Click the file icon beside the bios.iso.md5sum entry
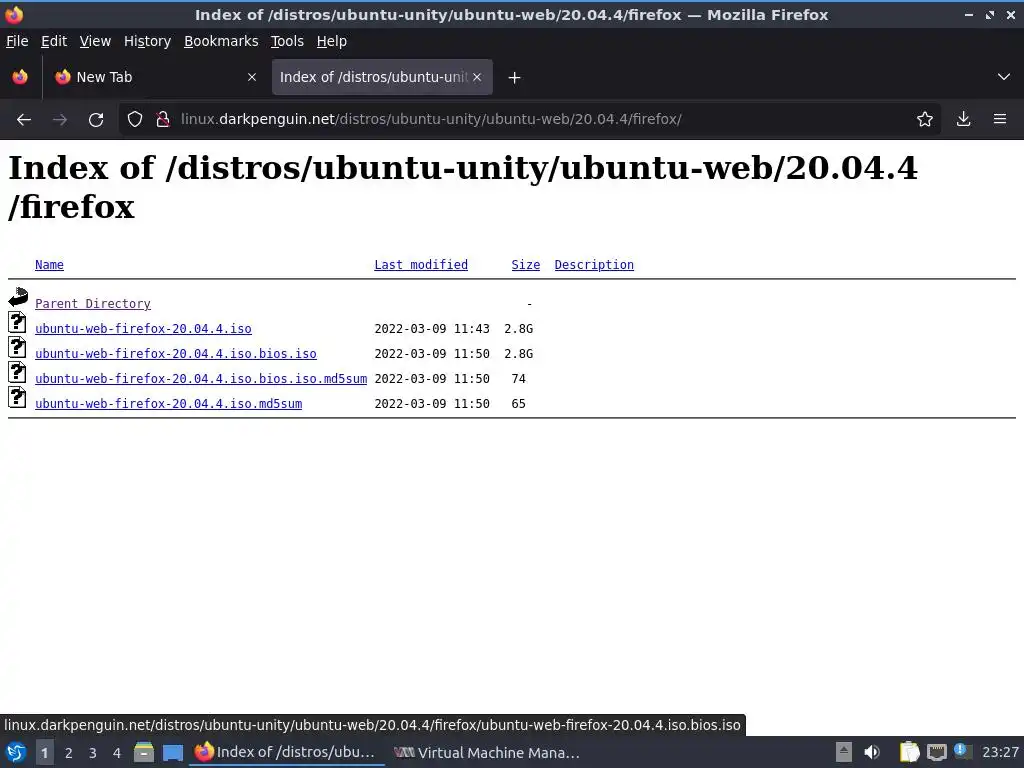The image size is (1024, 768). [18, 372]
